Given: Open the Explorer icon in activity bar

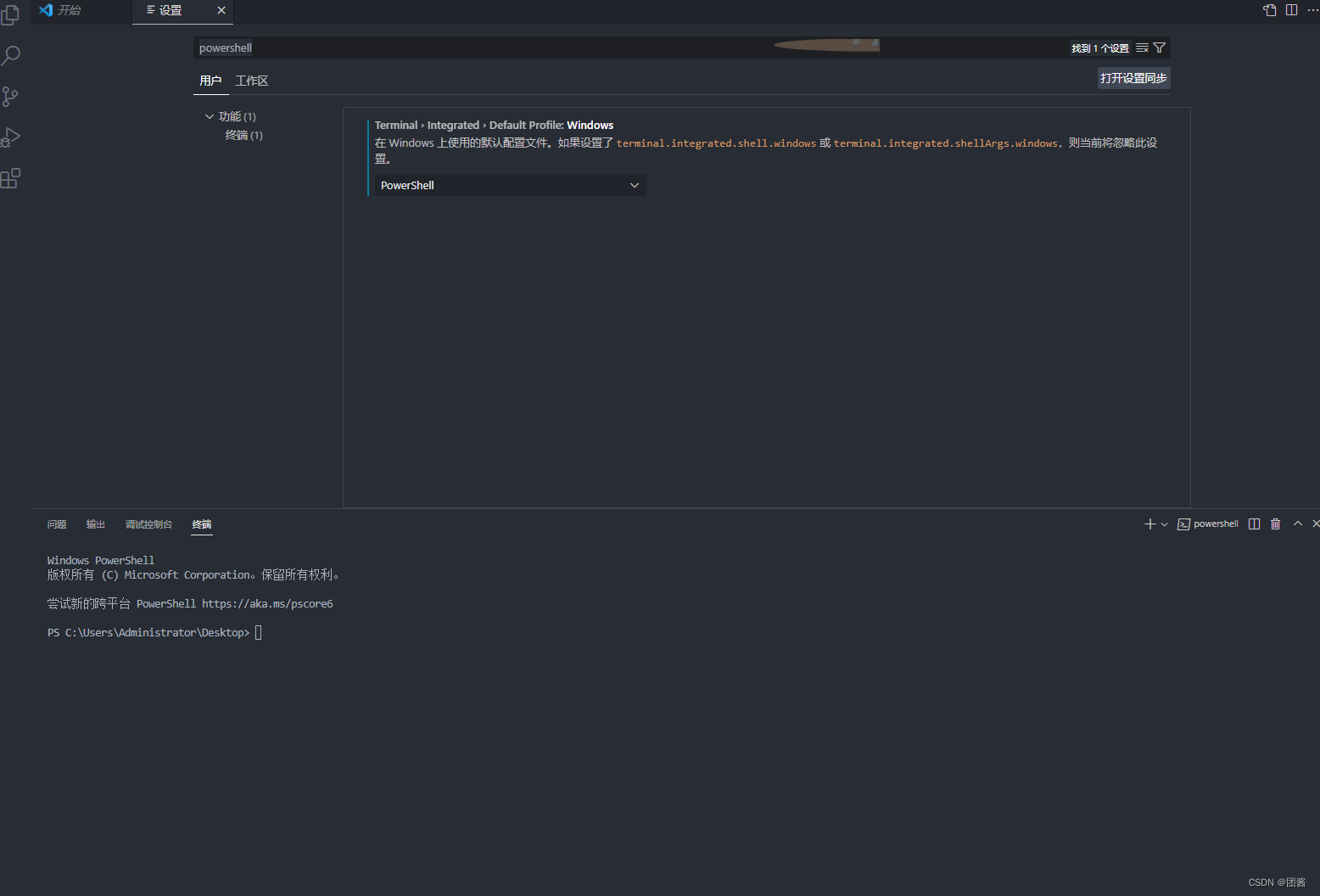Looking at the screenshot, I should coord(12,14).
